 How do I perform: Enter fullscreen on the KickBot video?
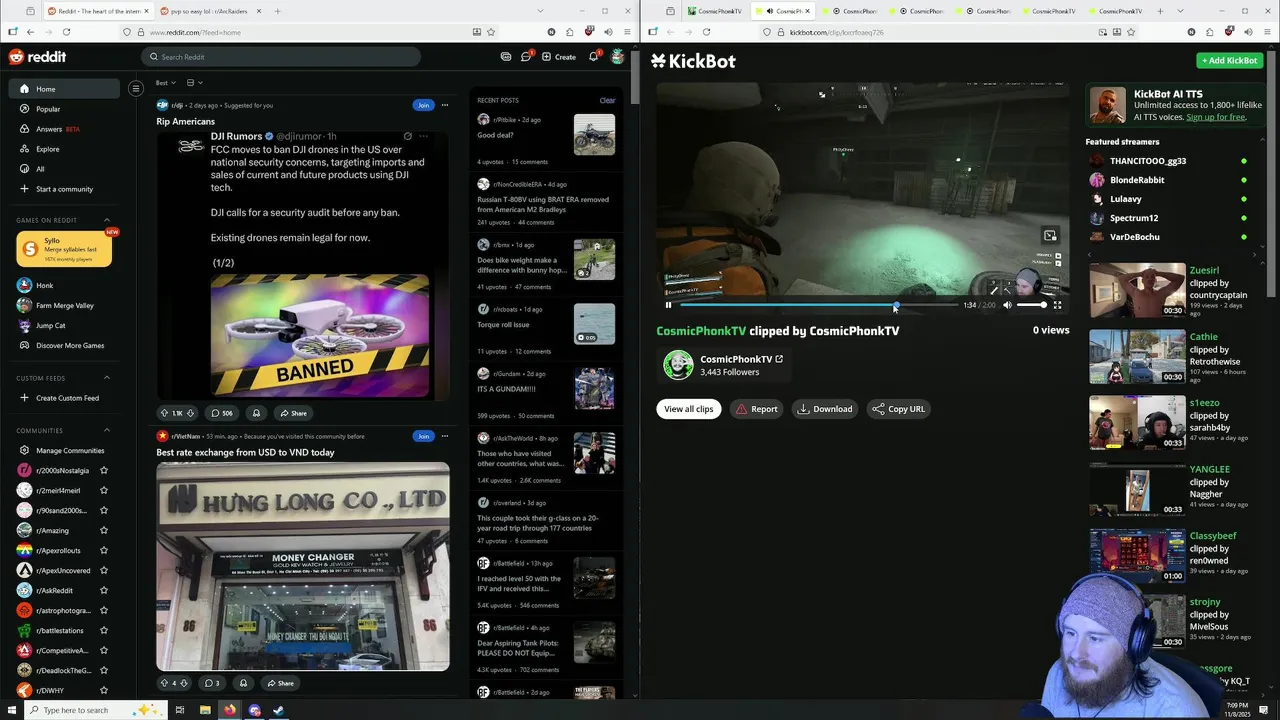pos(1057,305)
